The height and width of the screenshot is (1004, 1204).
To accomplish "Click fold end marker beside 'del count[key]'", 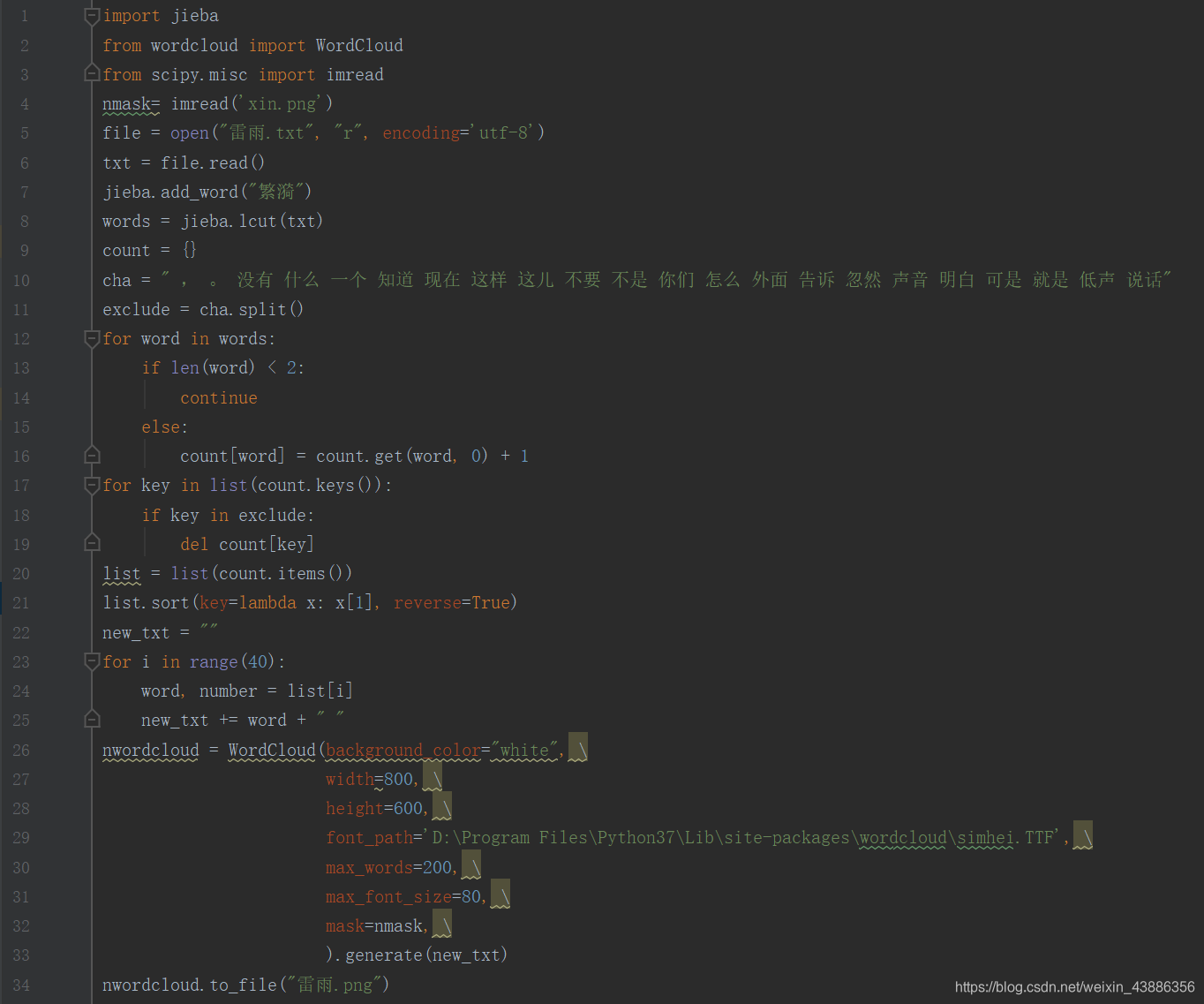I will tap(92, 542).
